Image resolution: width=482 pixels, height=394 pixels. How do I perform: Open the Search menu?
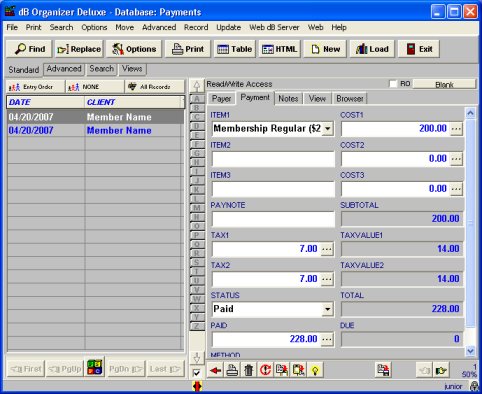61,27
